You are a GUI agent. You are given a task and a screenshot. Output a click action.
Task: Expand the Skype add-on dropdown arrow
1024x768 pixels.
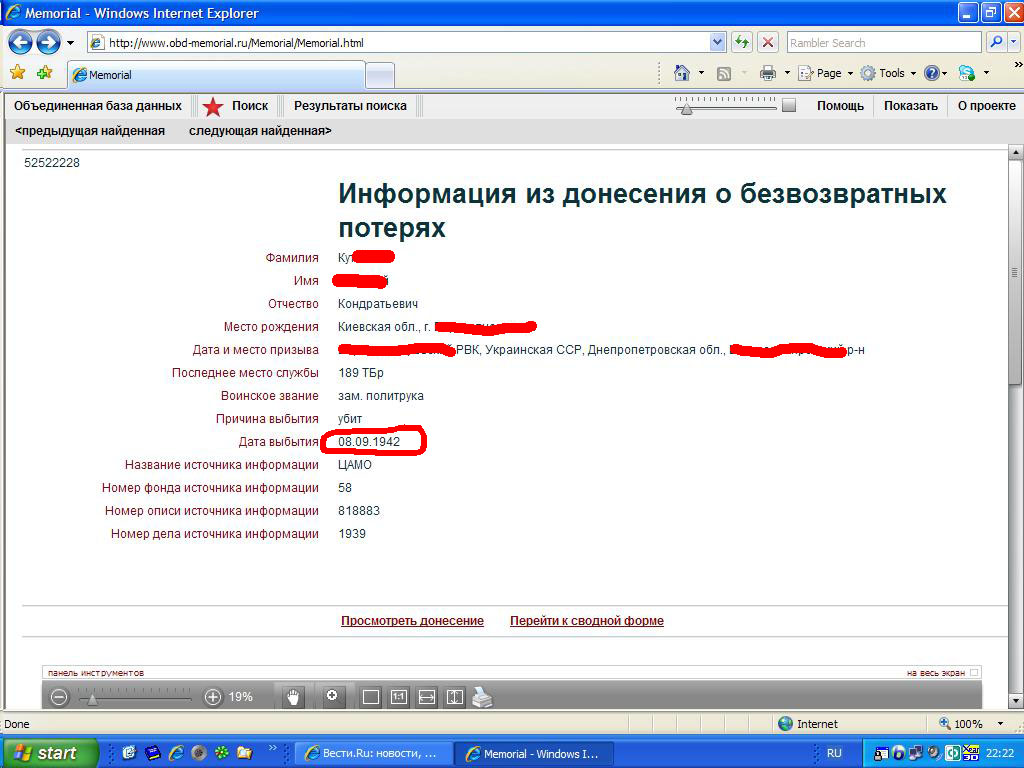pyautogui.click(x=986, y=73)
